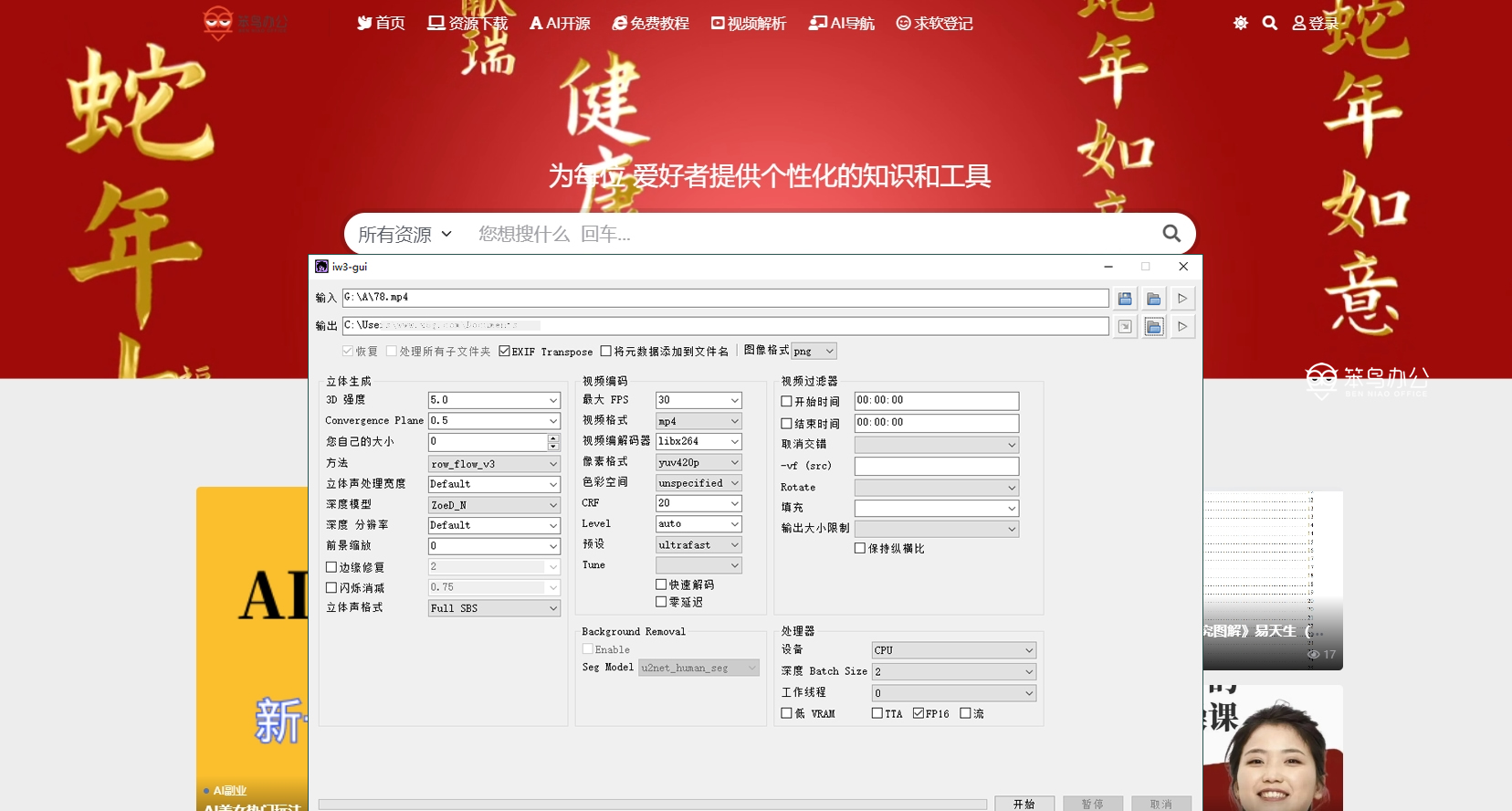Open the 免费教程 menu item
This screenshot has height=811, width=1512.
(650, 23)
